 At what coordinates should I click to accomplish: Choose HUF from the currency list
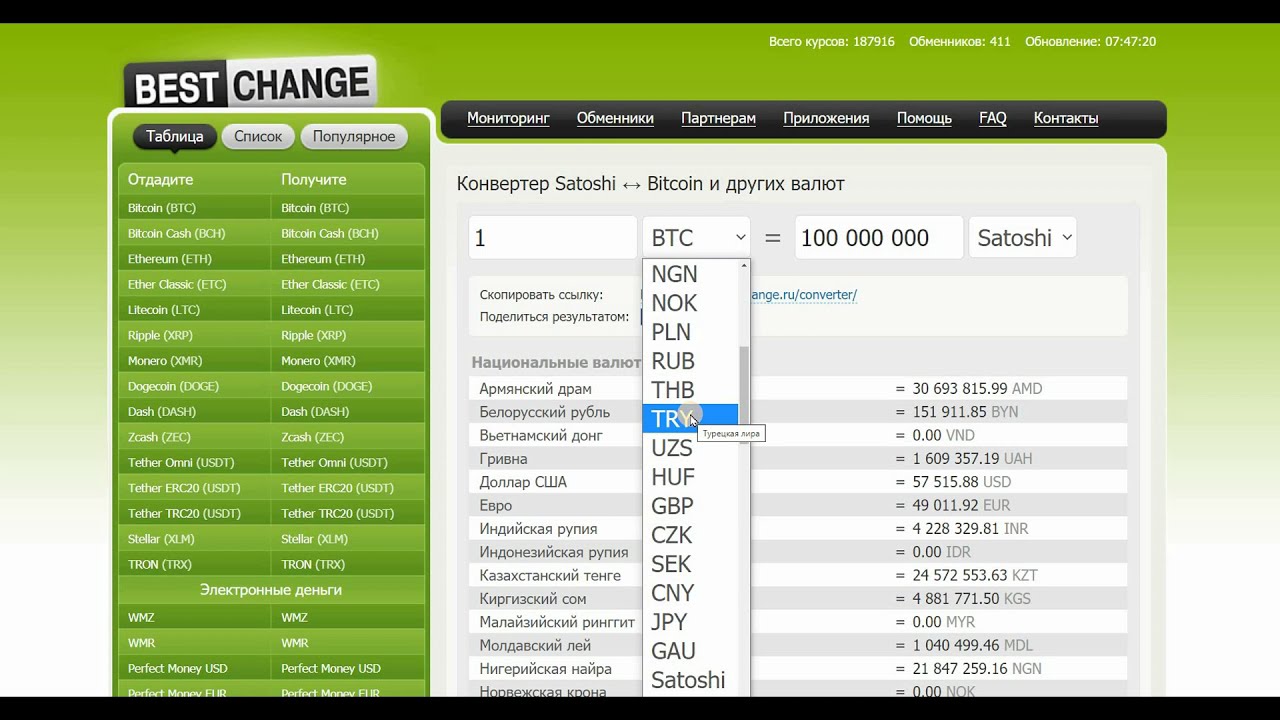pyautogui.click(x=690, y=477)
